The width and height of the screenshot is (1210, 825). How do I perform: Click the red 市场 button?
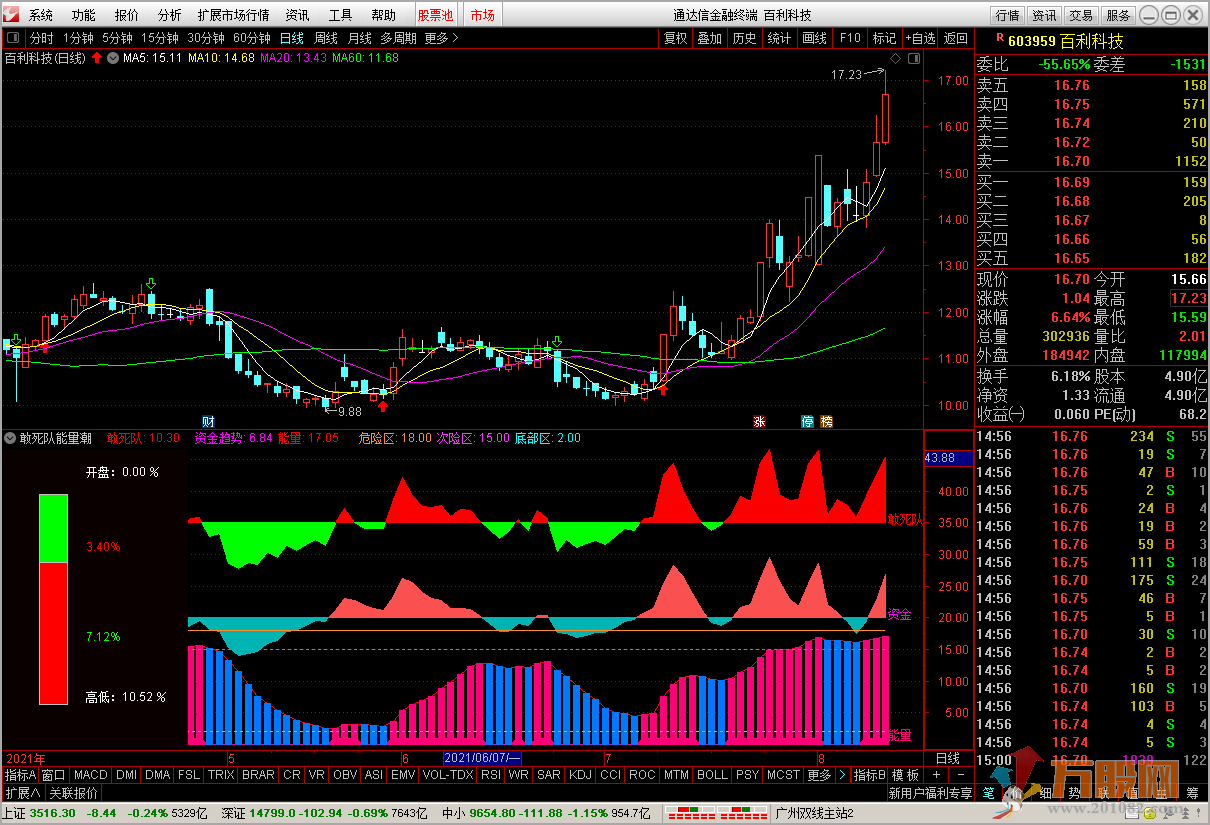click(x=483, y=15)
